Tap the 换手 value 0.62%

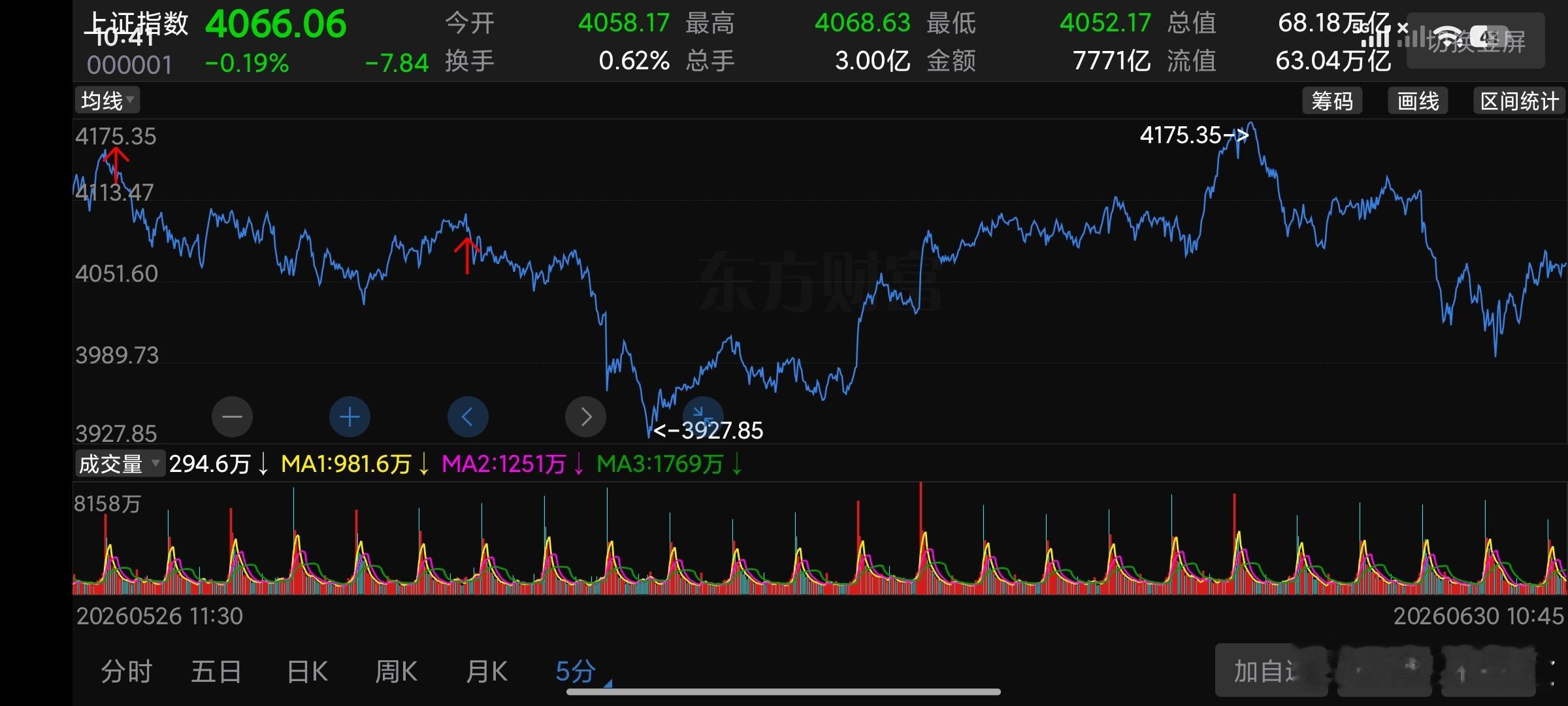pyautogui.click(x=634, y=61)
